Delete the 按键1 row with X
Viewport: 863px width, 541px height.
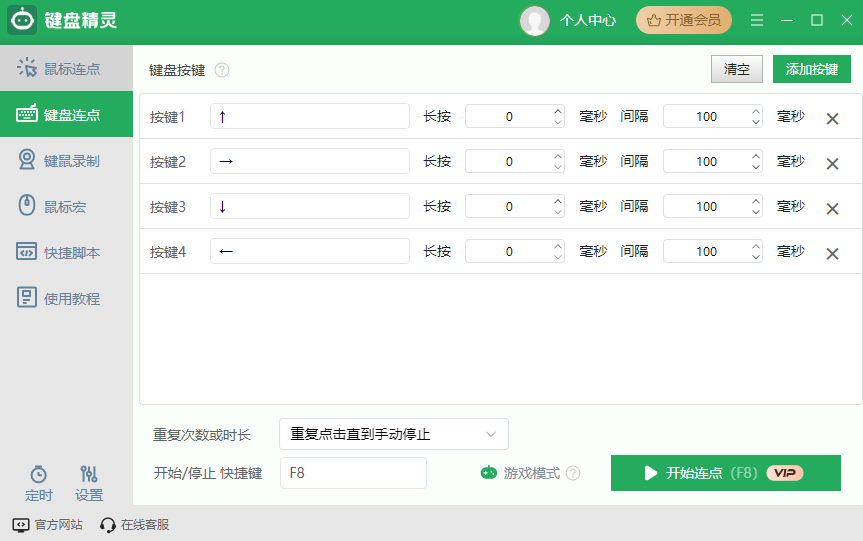832,118
